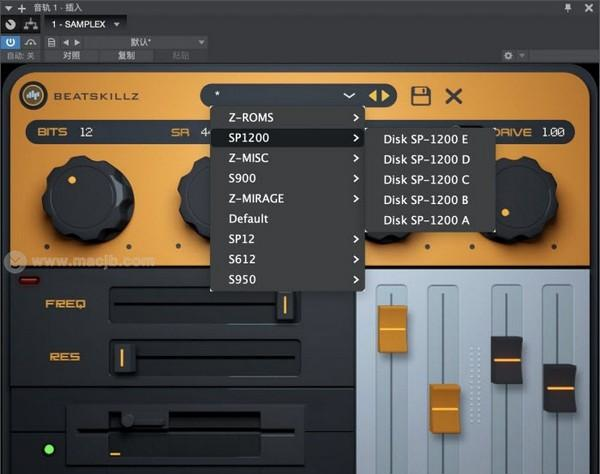Click the settings gear icon
This screenshot has height=474, width=600.
pyautogui.click(x=508, y=56)
